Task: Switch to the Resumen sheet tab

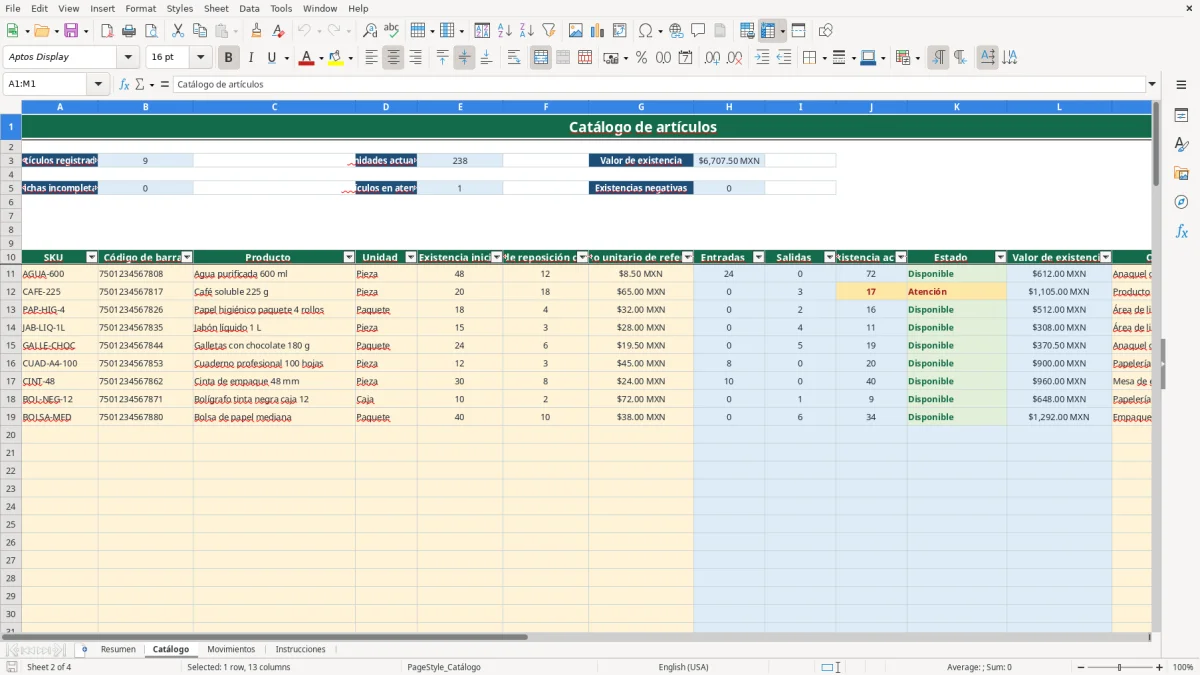Action: click(118, 649)
